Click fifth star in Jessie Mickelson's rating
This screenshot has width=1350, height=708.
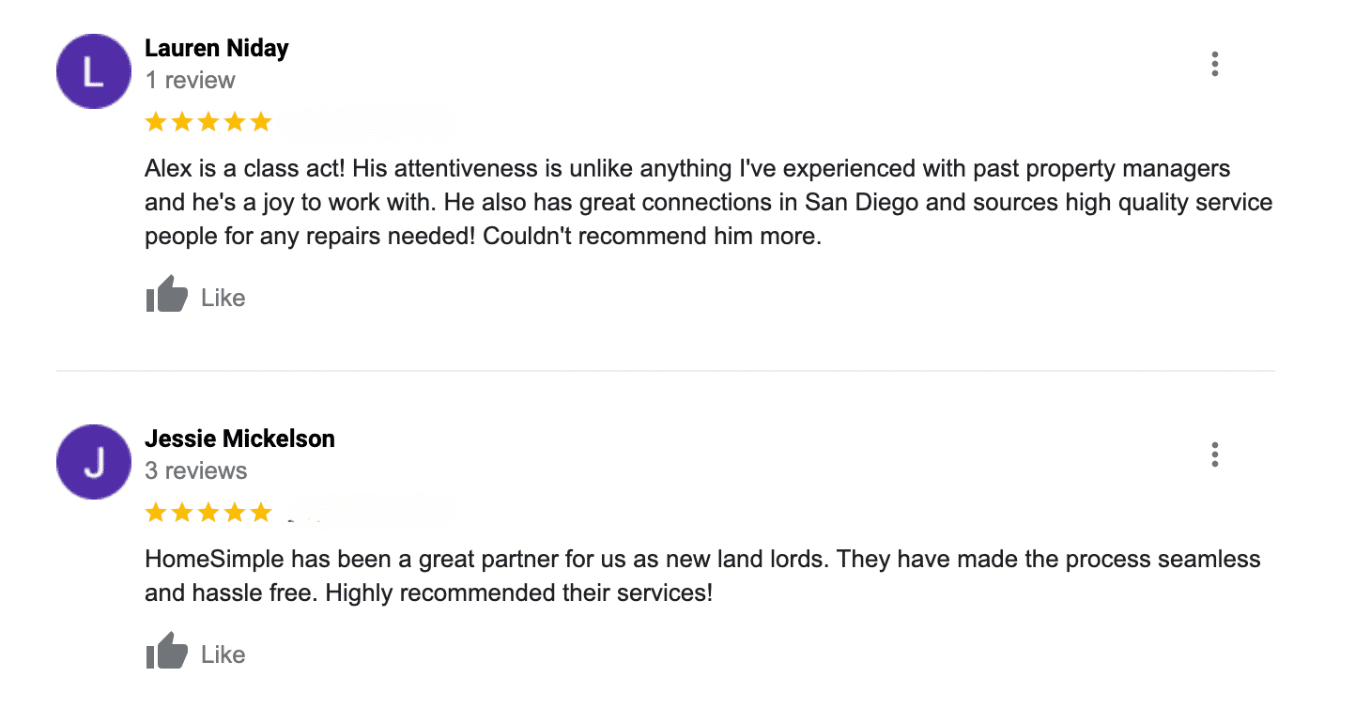pos(260,513)
